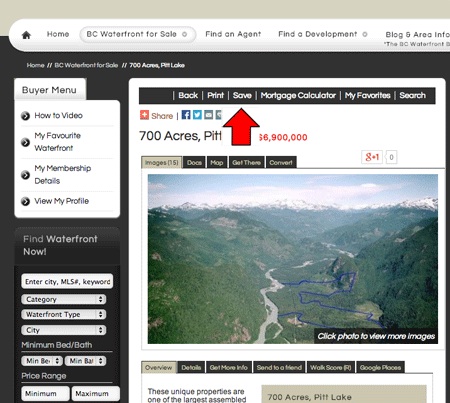This screenshot has width=450, height=403.
Task: Click arrow icon beside View My Profile
Action: [25, 201]
